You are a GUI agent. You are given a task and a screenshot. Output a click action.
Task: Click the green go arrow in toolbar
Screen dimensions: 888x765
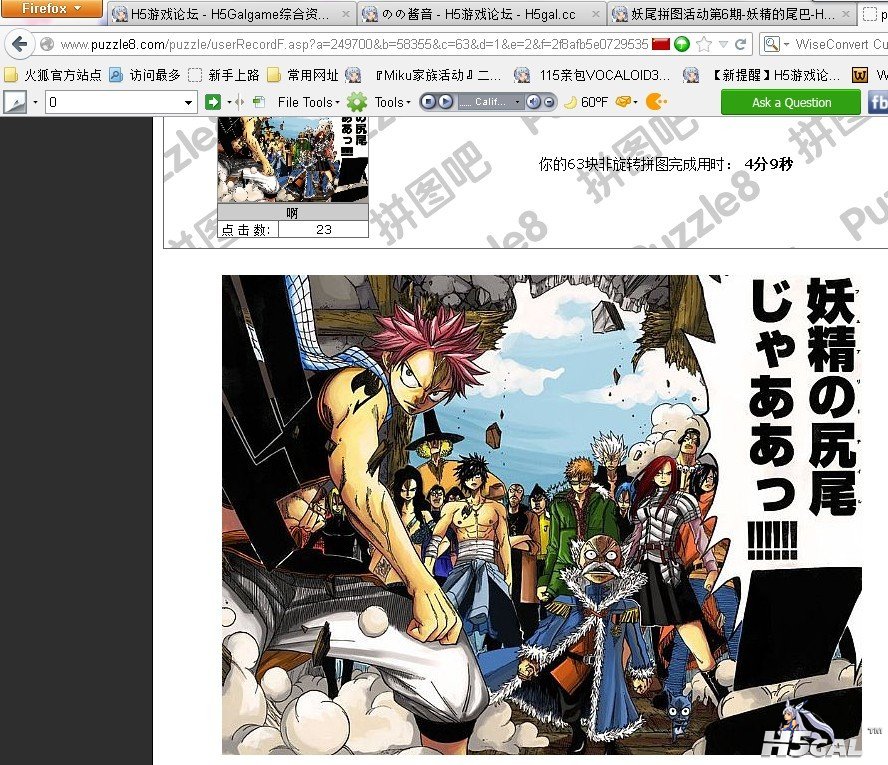tap(212, 102)
